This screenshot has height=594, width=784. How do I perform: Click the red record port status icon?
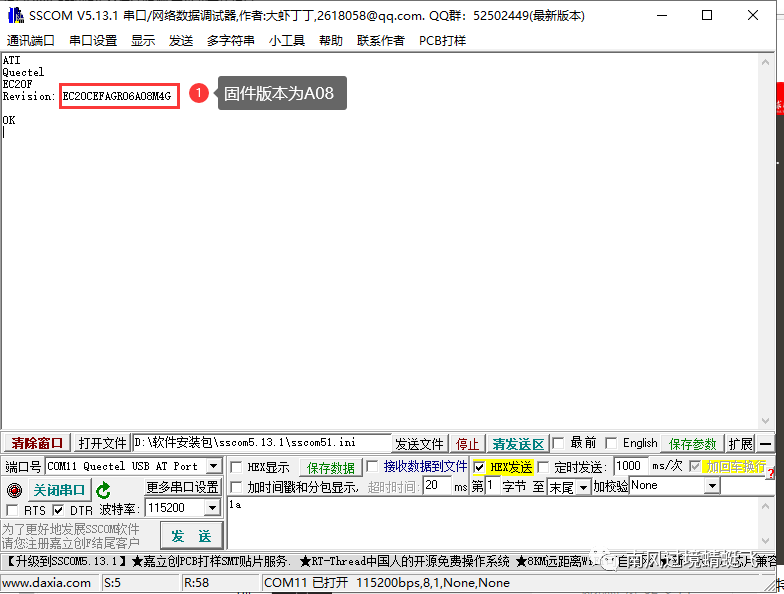14,490
